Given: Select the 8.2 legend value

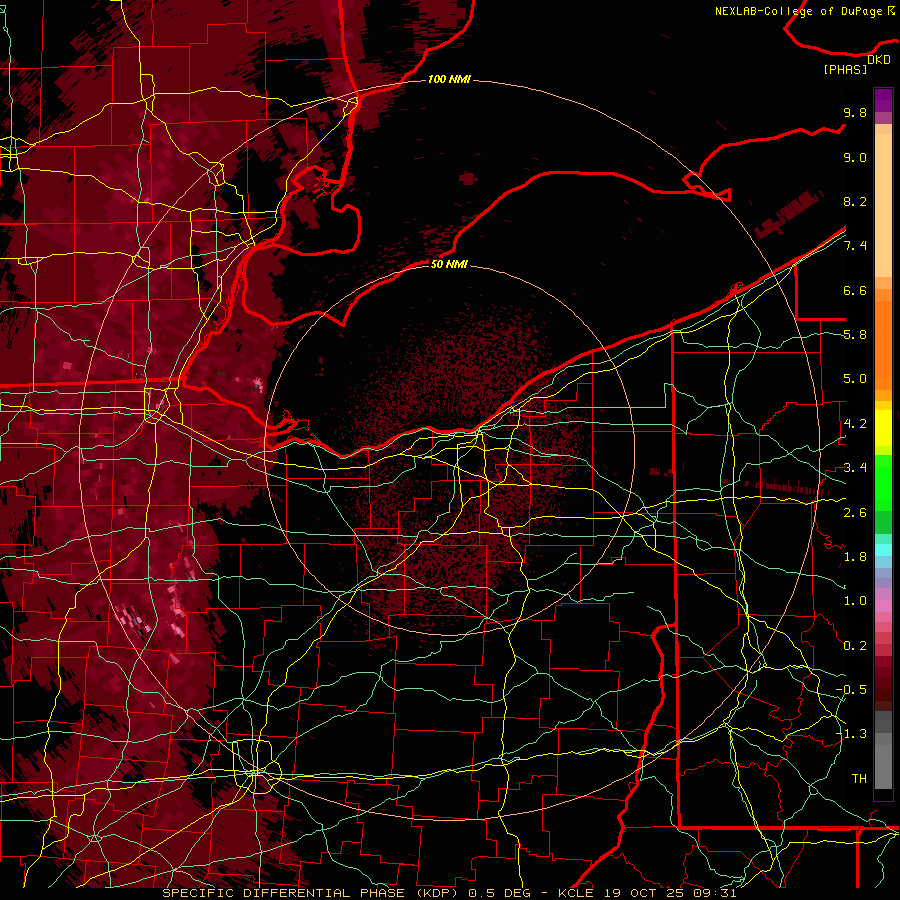Looking at the screenshot, I should (x=855, y=201).
